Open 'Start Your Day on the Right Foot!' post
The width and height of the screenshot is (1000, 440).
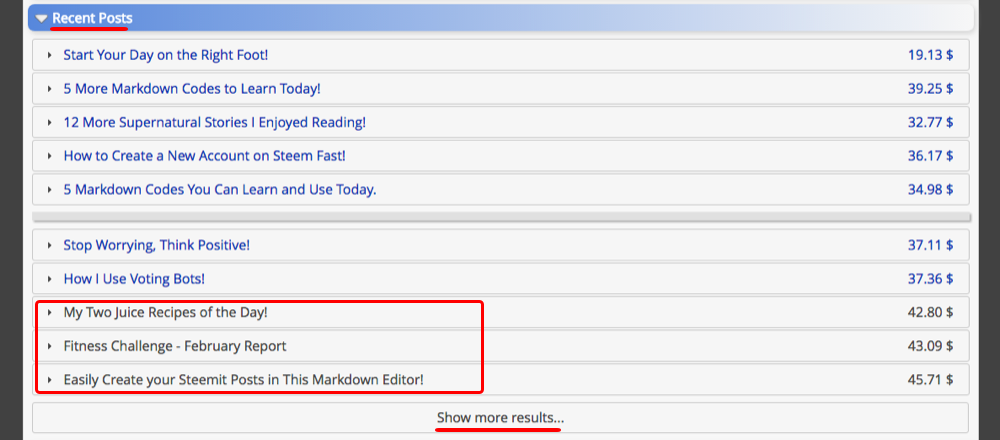point(166,55)
